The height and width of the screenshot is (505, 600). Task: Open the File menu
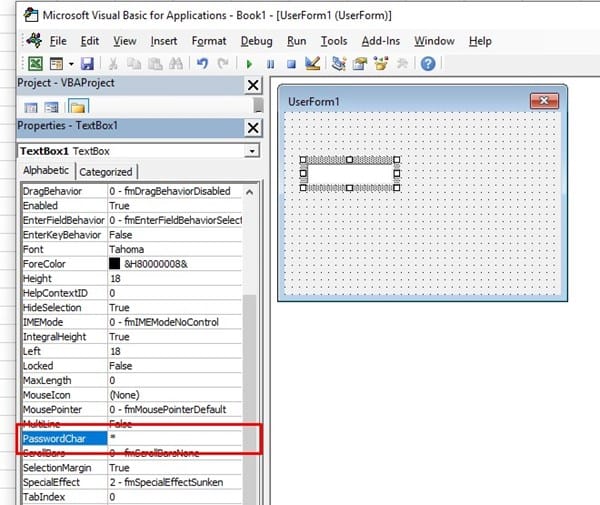58,41
